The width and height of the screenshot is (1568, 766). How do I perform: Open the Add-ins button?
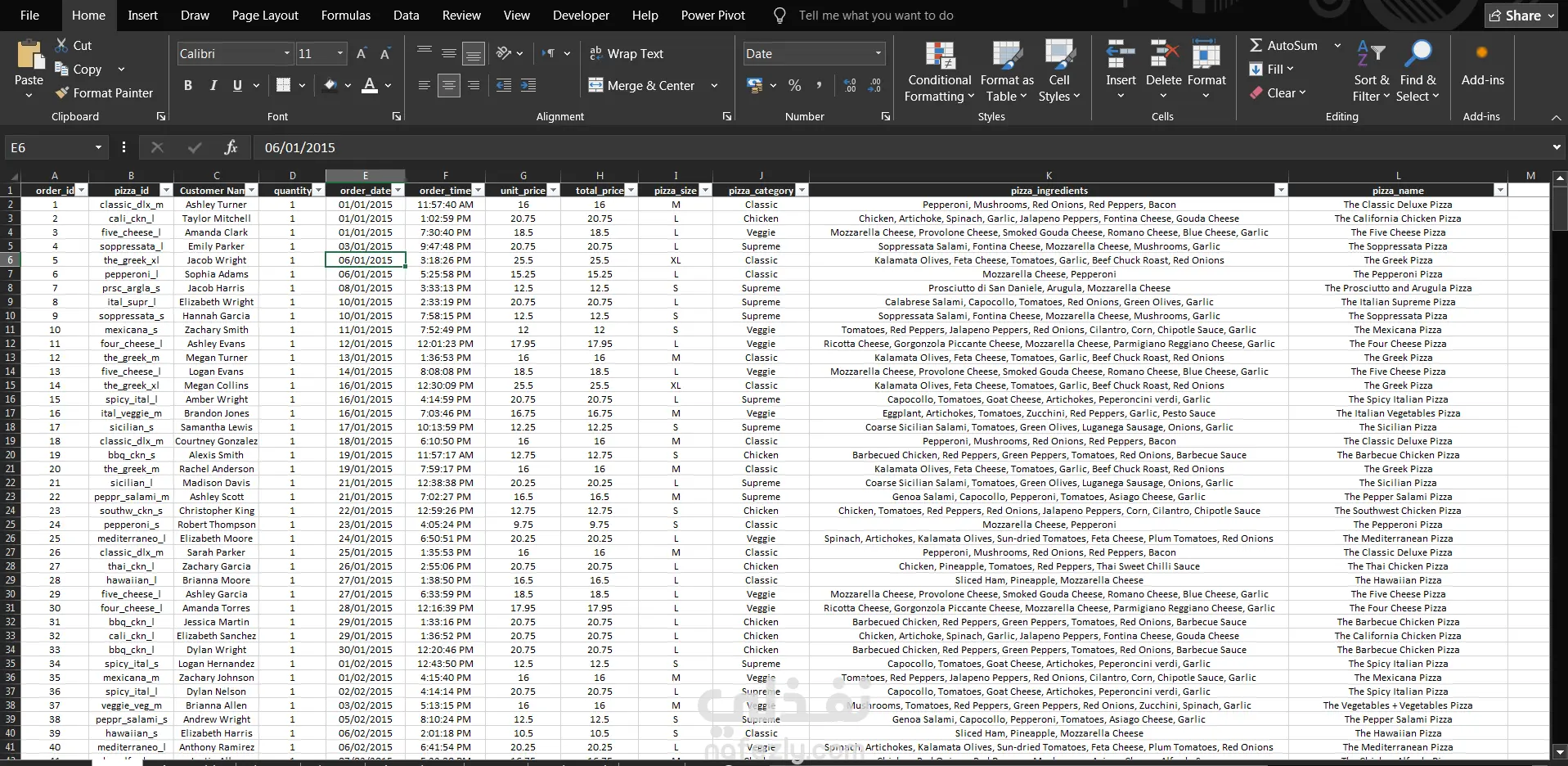[1482, 64]
